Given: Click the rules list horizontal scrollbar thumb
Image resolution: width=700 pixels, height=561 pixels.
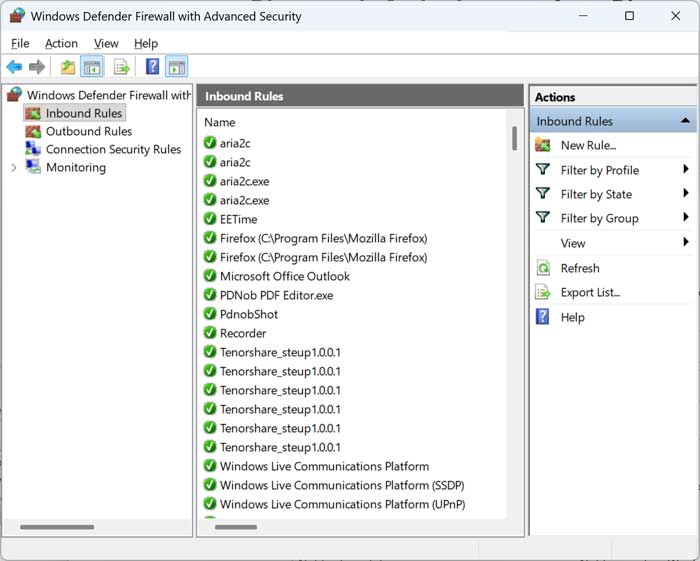Looking at the screenshot, I should (x=236, y=527).
